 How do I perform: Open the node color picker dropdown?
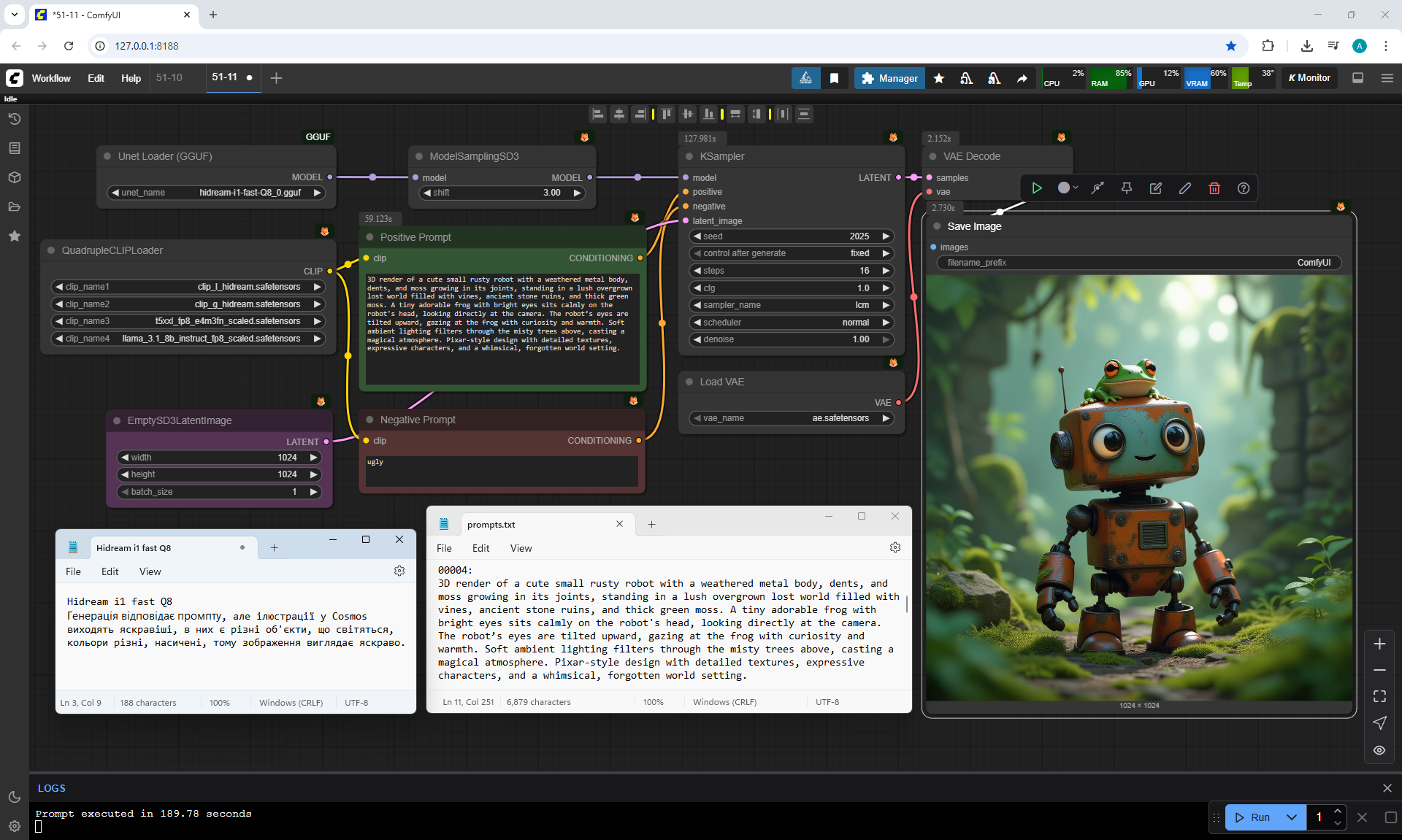coord(1068,188)
